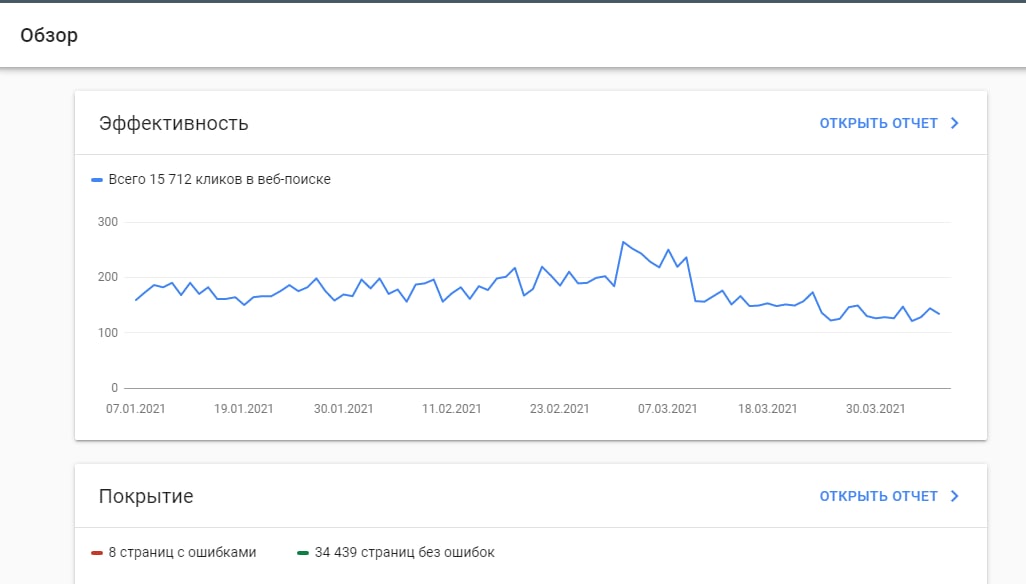The image size is (1026, 584).
Task: Click the 23.02.2021 date axis label
Action: click(559, 409)
